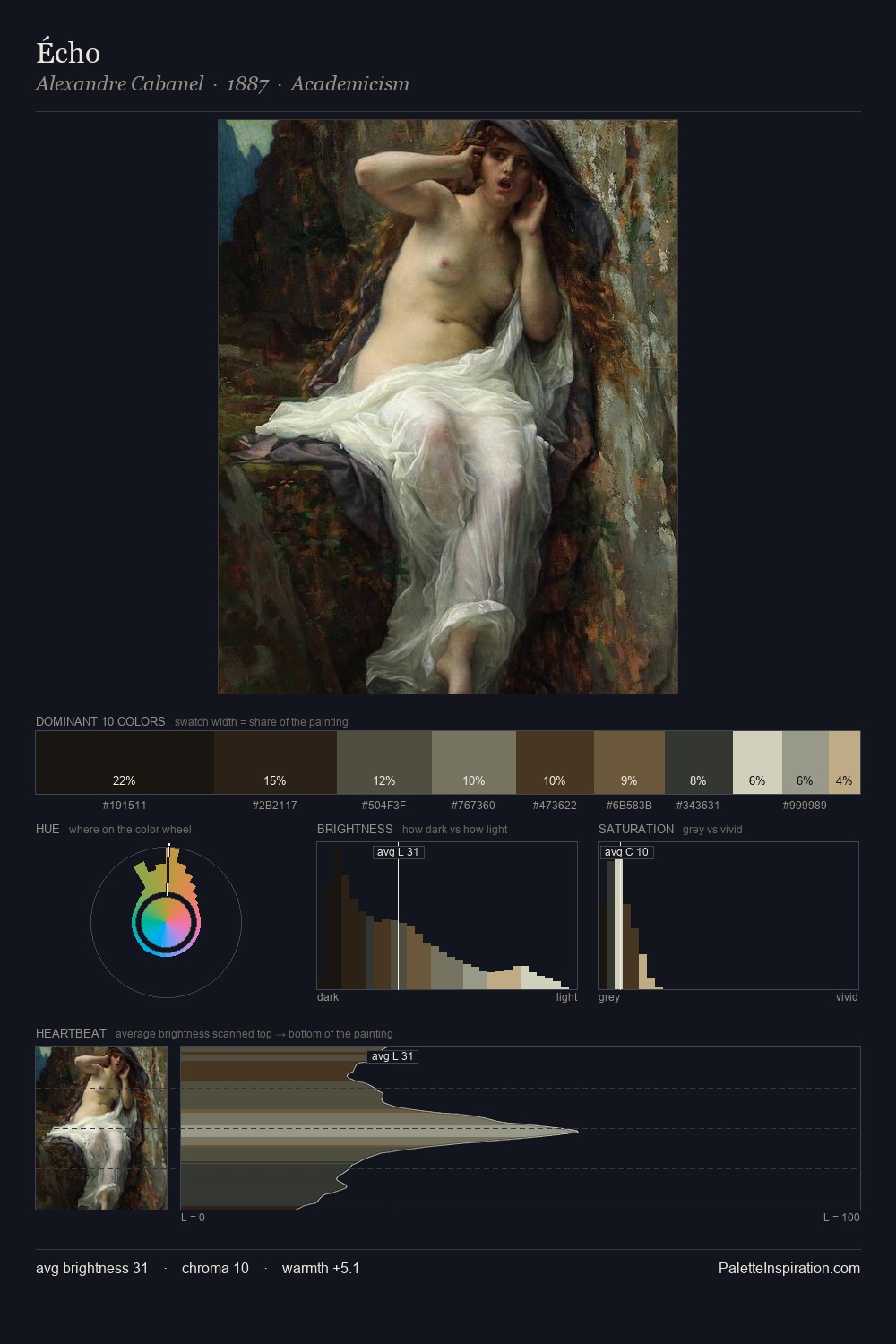The width and height of the screenshot is (896, 1344).
Task: Select the 15% swatch #2B2117
Action: pos(275,762)
